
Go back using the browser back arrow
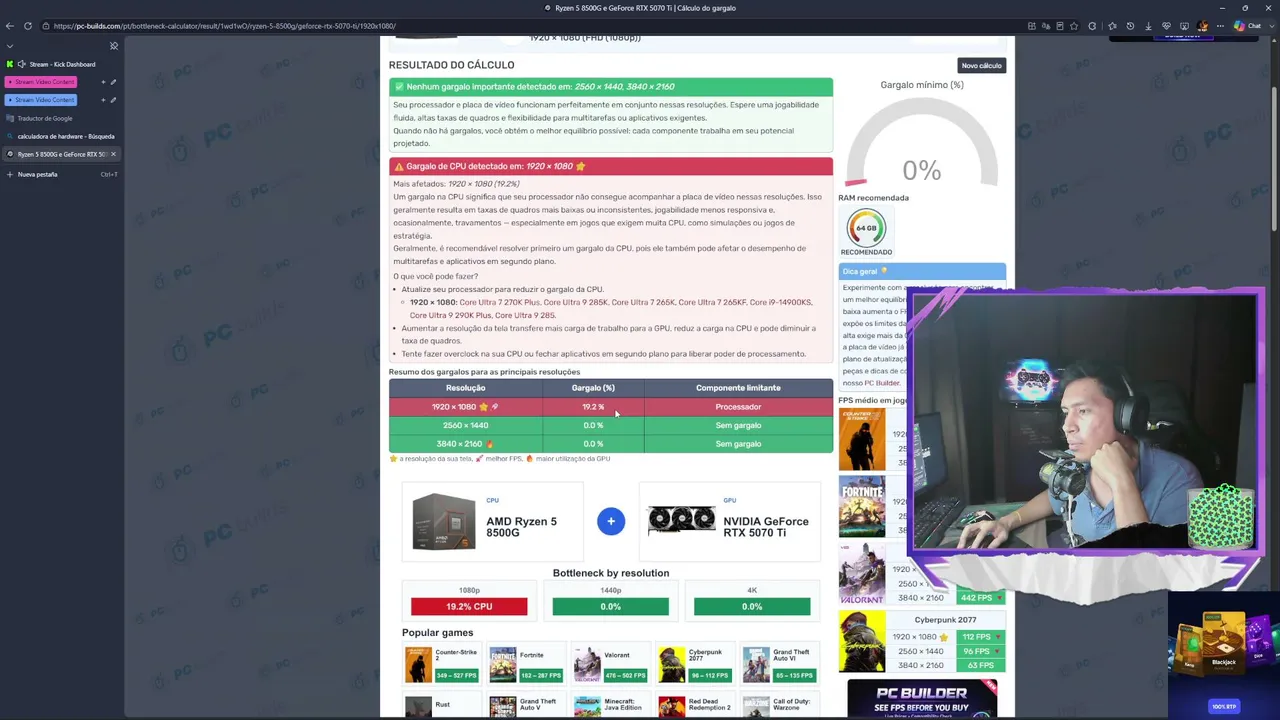tap(10, 26)
